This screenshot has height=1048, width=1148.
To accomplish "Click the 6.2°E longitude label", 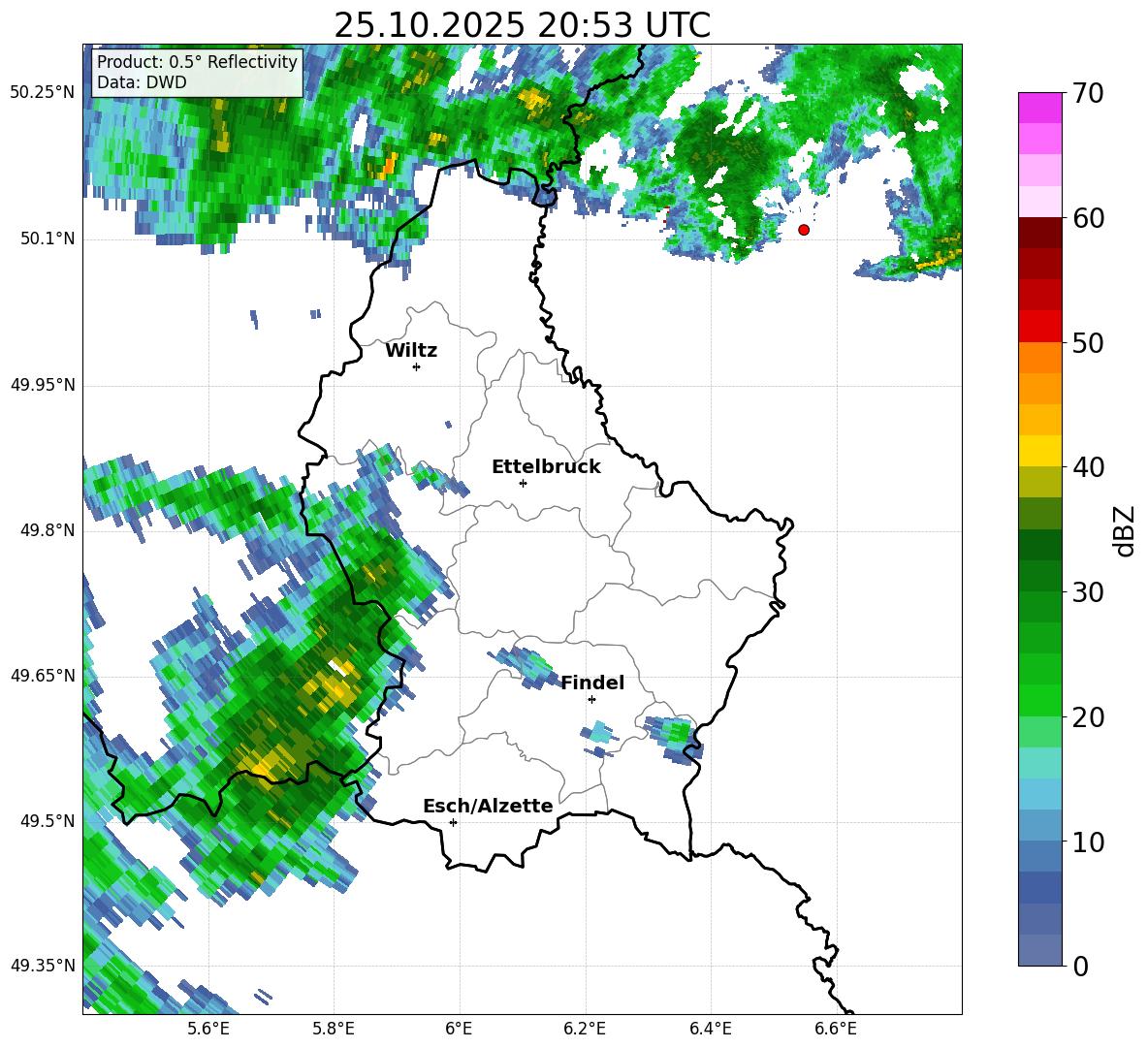I will (x=585, y=1030).
